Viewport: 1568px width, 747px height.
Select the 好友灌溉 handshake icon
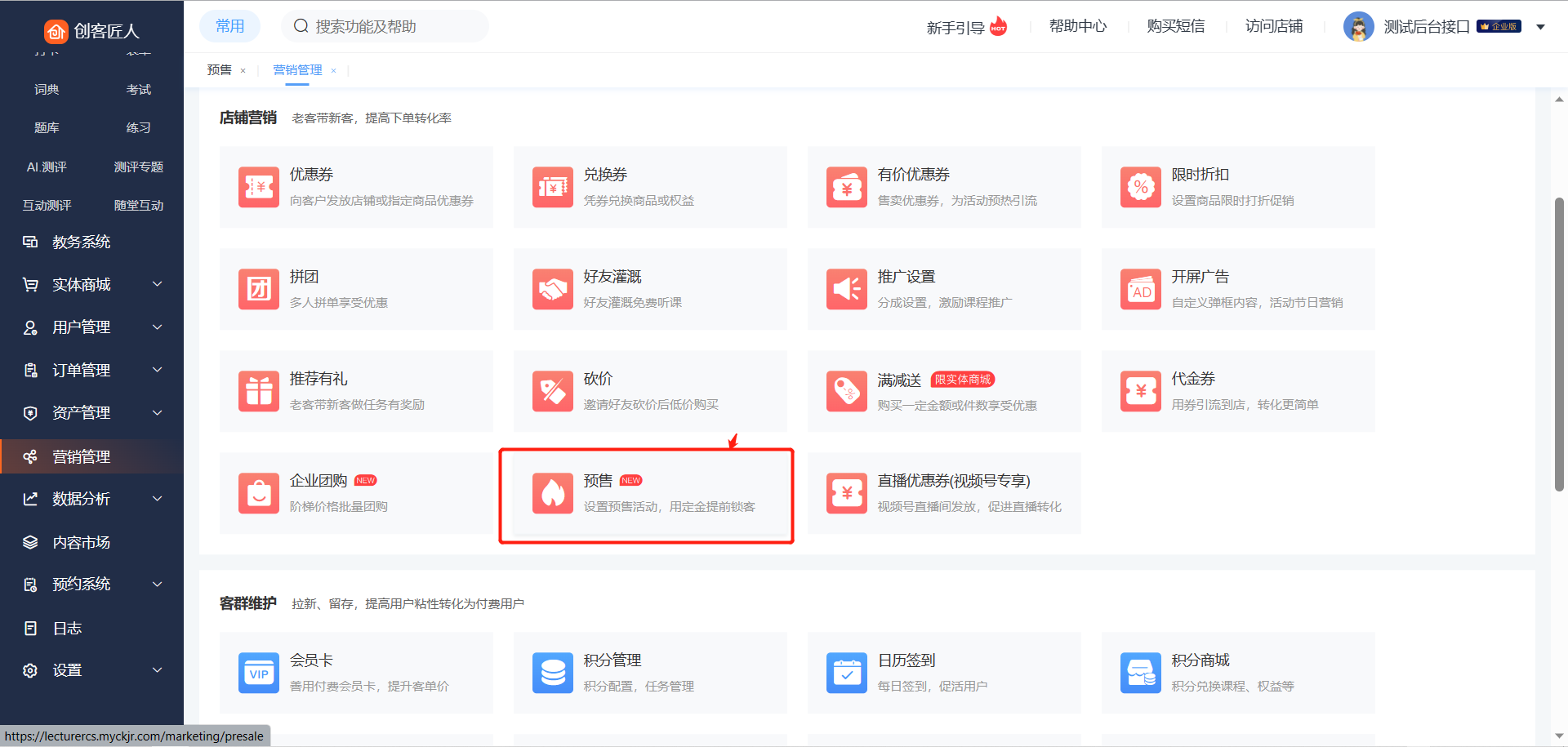pos(552,289)
